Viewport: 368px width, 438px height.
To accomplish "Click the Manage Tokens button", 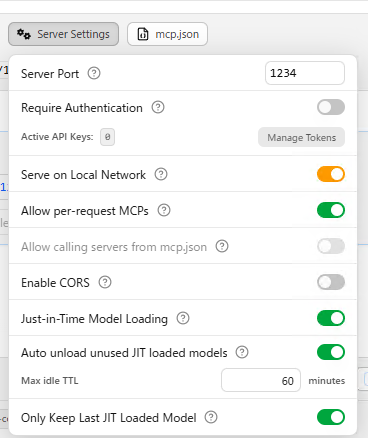I will tap(301, 137).
